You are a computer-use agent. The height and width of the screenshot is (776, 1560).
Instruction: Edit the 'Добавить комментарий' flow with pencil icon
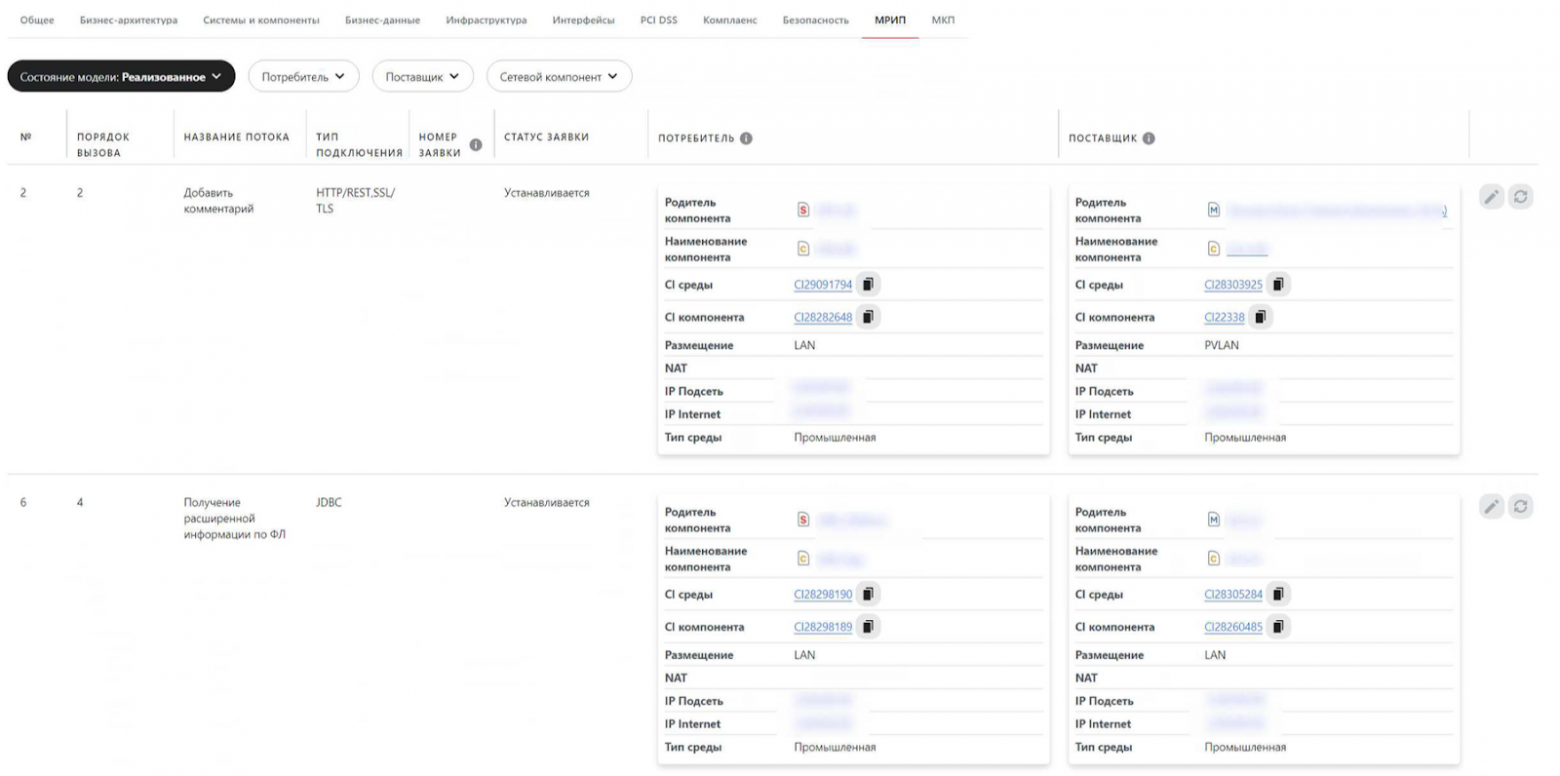[x=1490, y=197]
